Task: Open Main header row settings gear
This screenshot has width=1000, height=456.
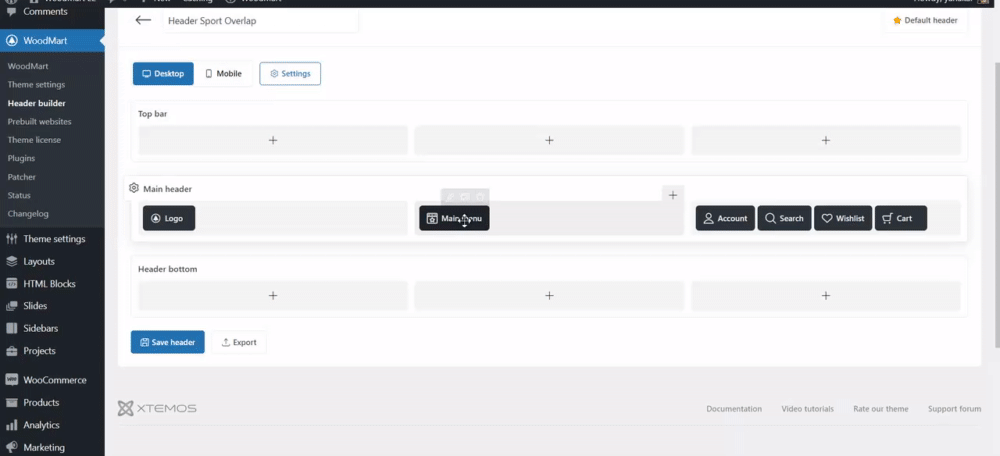Action: click(133, 188)
